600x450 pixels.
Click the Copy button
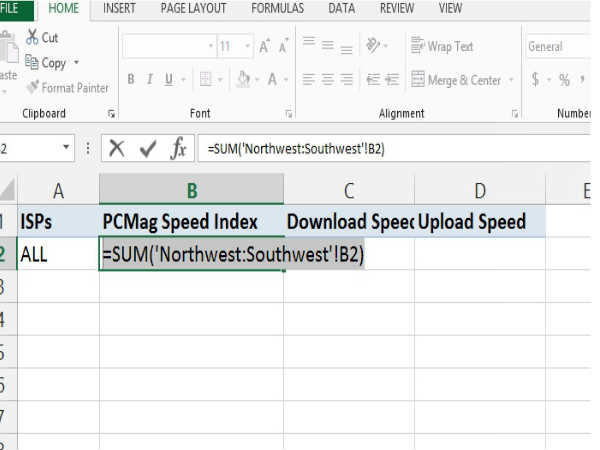coord(47,63)
